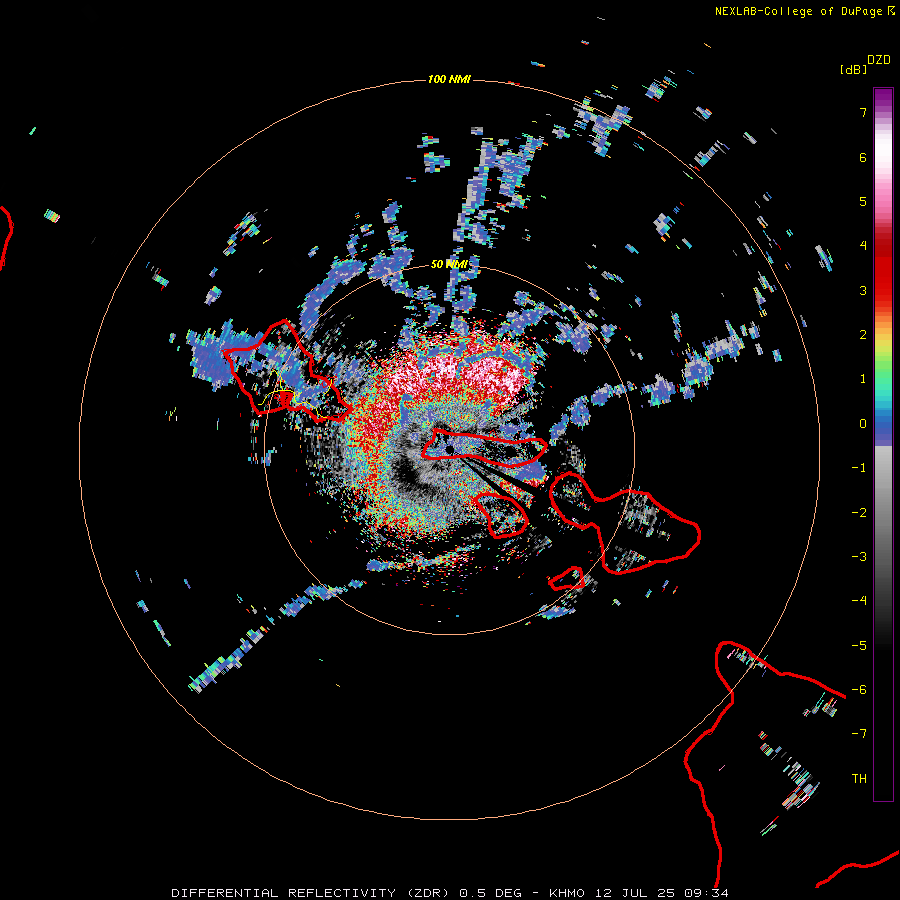
Task: Click the -1 value on the color scale
Action: (x=859, y=468)
